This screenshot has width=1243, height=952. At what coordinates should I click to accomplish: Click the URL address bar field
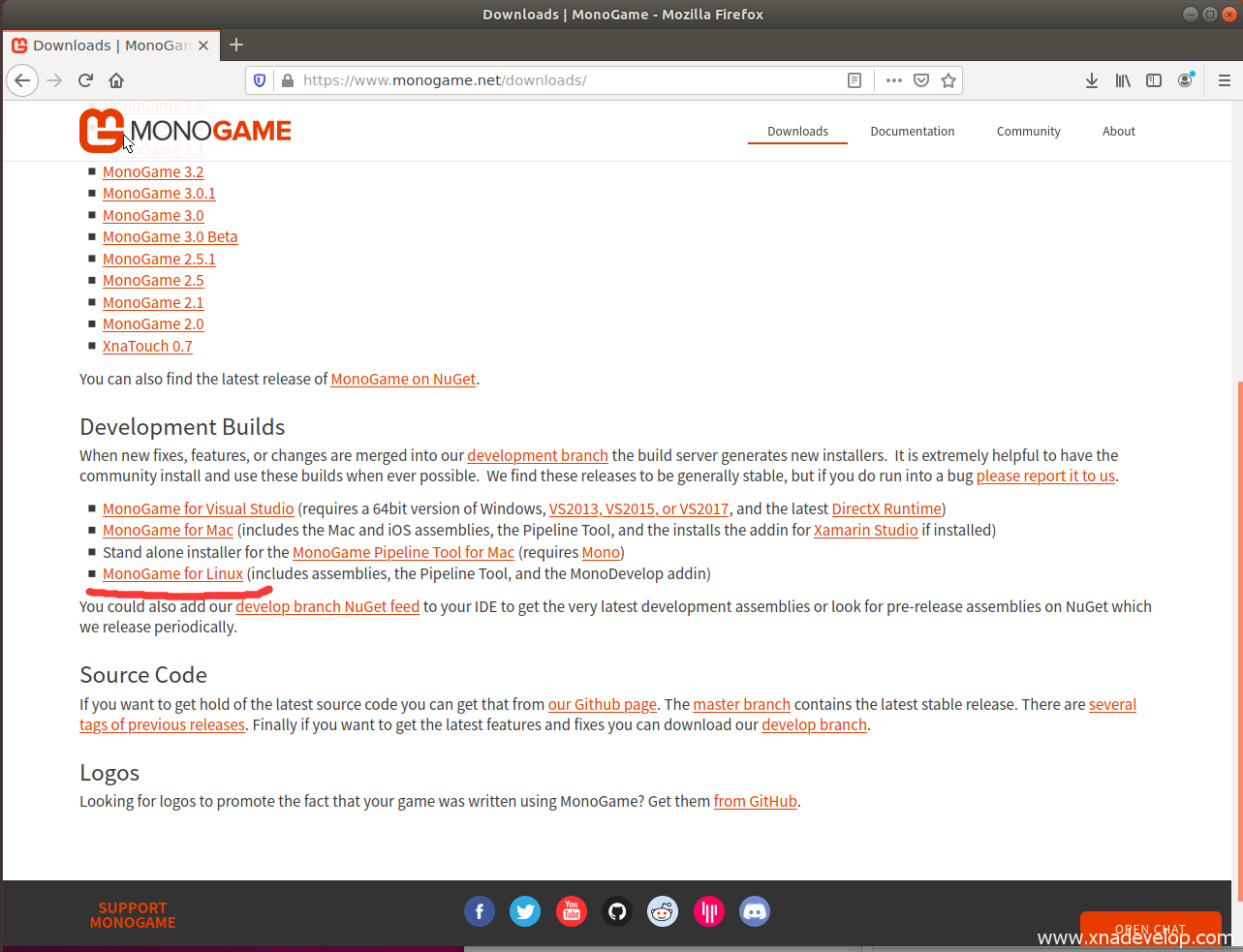coord(562,80)
